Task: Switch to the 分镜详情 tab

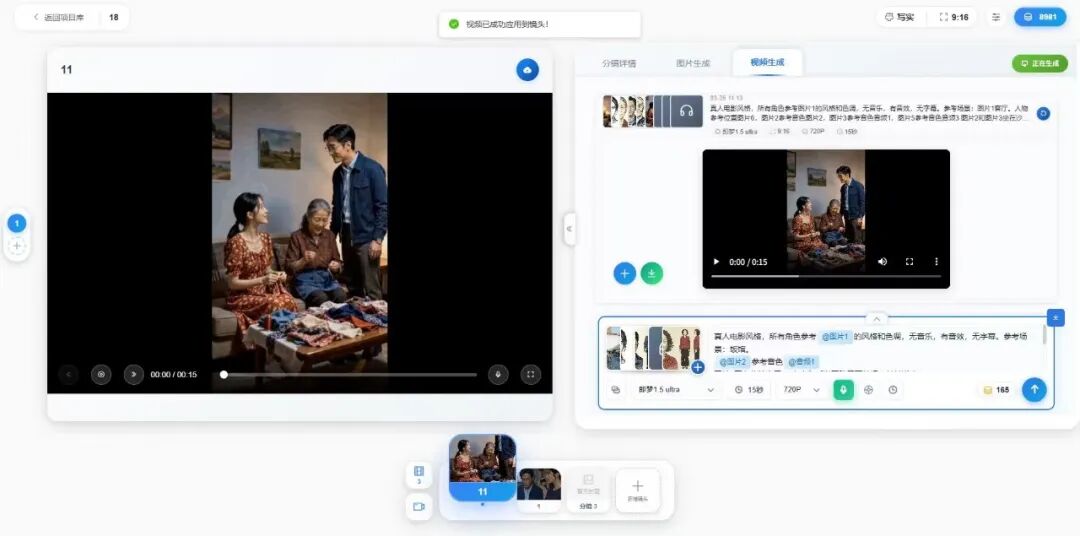Action: tap(619, 63)
